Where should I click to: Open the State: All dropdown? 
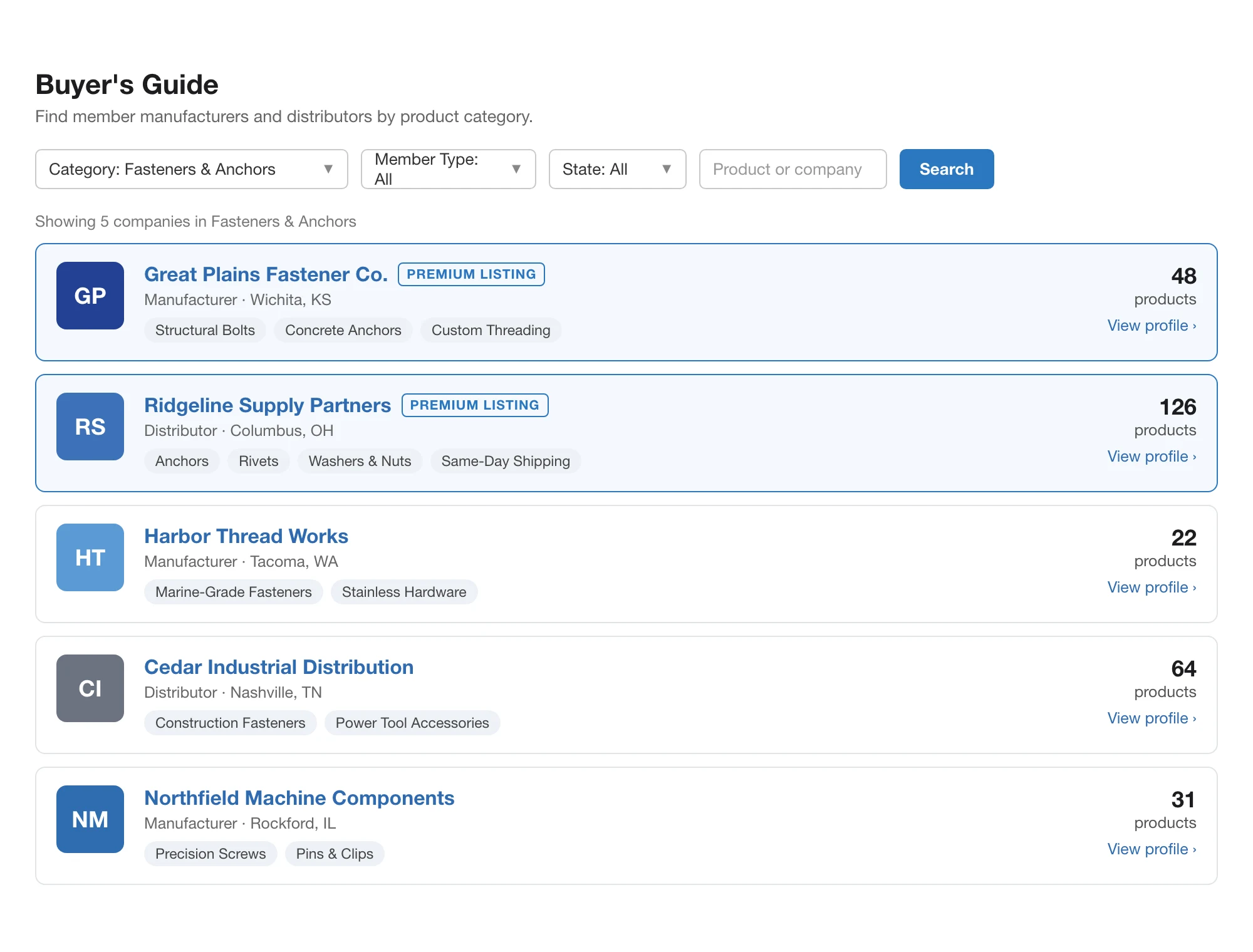tap(618, 169)
